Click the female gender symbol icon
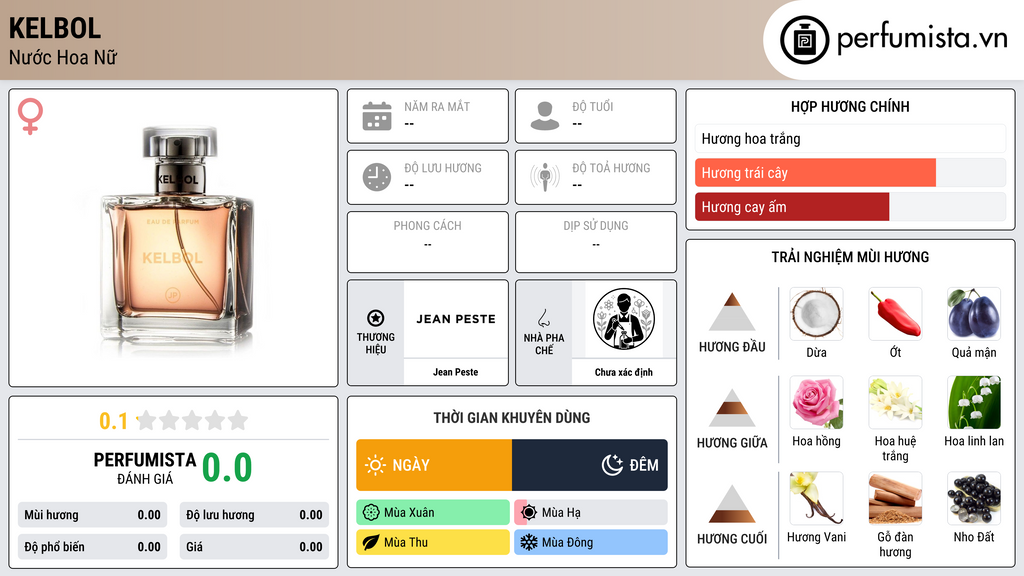This screenshot has height=576, width=1024. pyautogui.click(x=30, y=116)
